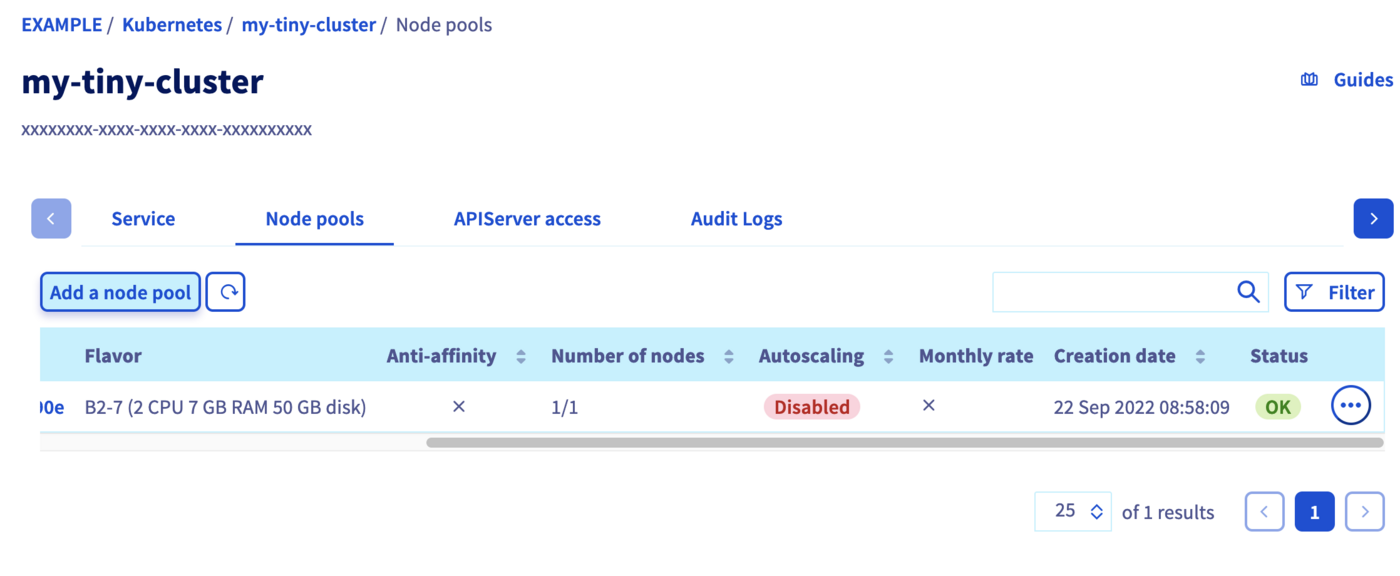Screen dimensions: 1400x576
Task: Click the Guides book icon
Action: 1310,79
